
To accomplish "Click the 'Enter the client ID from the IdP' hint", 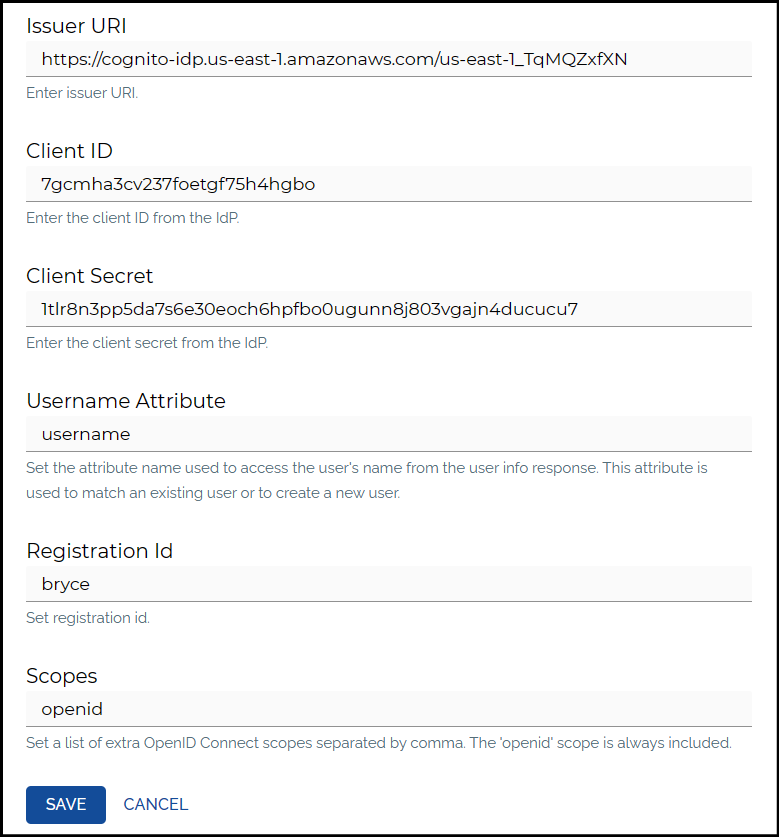I will click(132, 218).
